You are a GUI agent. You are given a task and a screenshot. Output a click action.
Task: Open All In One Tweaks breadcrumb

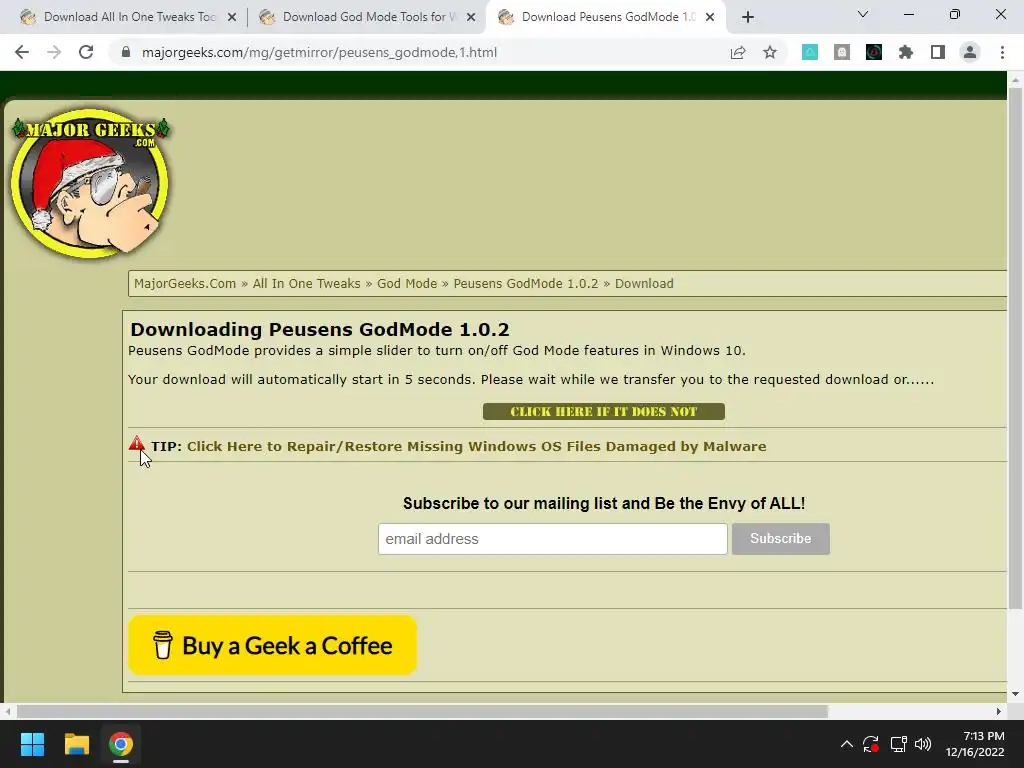306,283
